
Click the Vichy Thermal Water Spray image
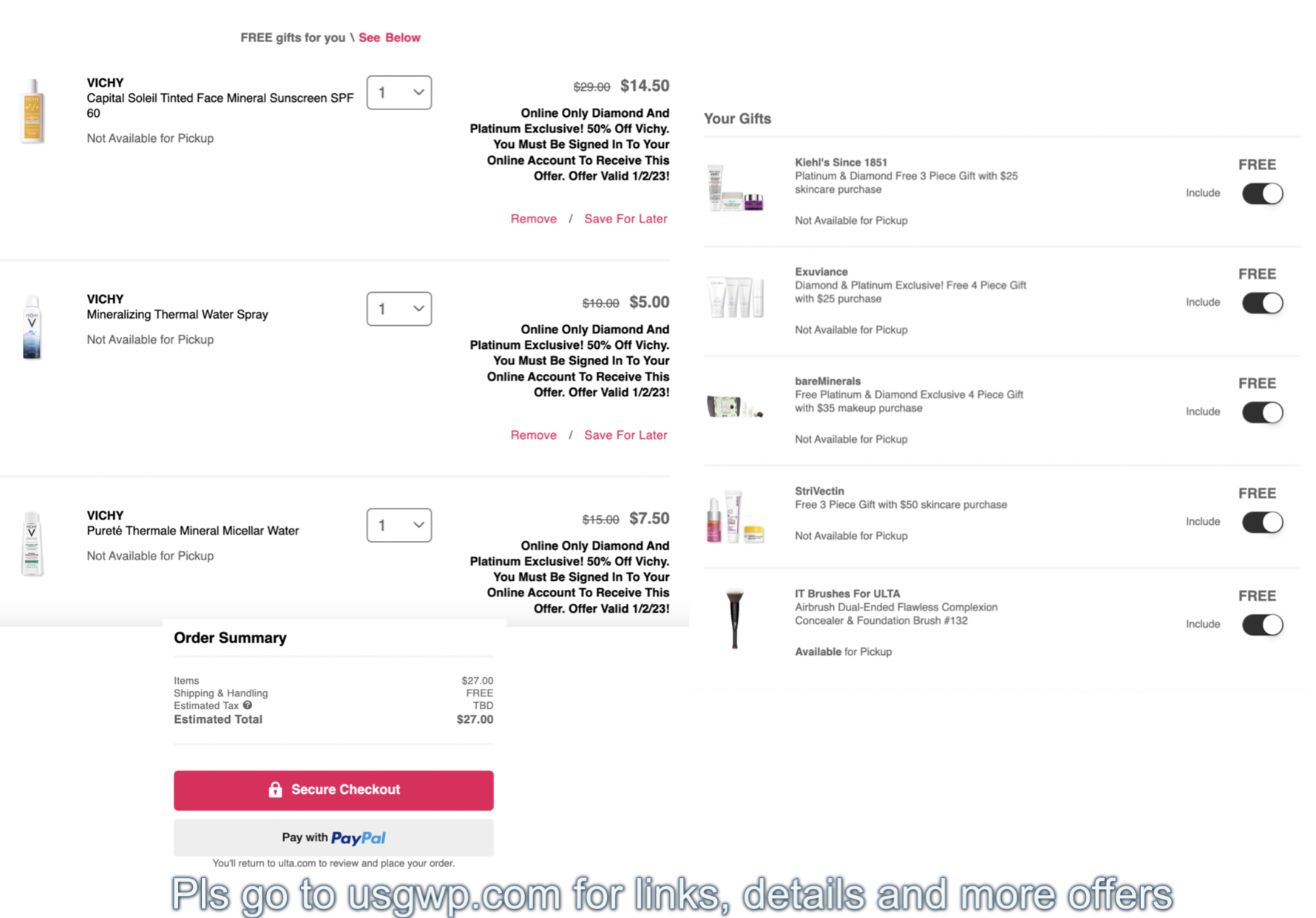click(x=32, y=327)
